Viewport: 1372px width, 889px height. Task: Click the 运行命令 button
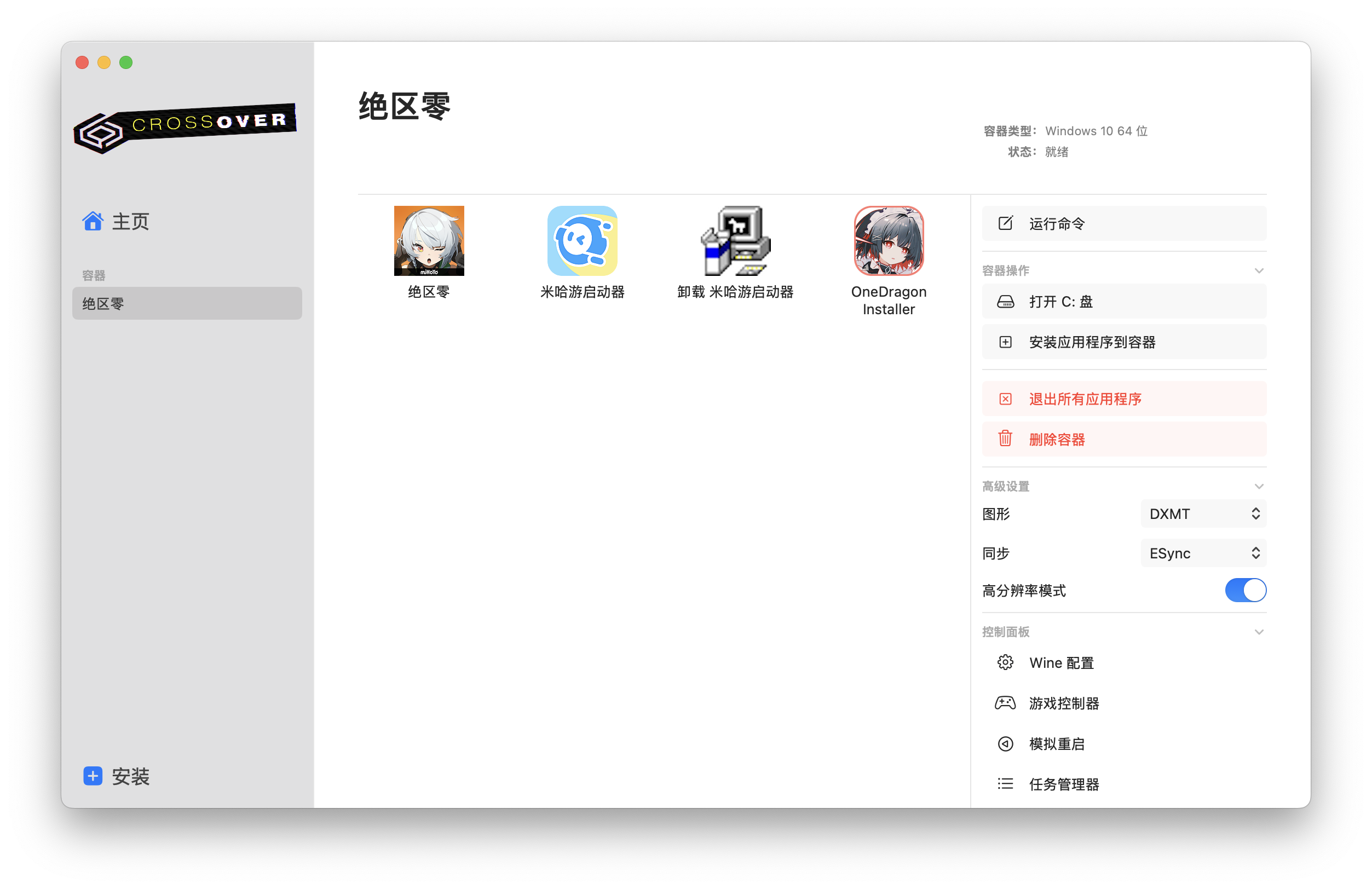[x=1124, y=224]
